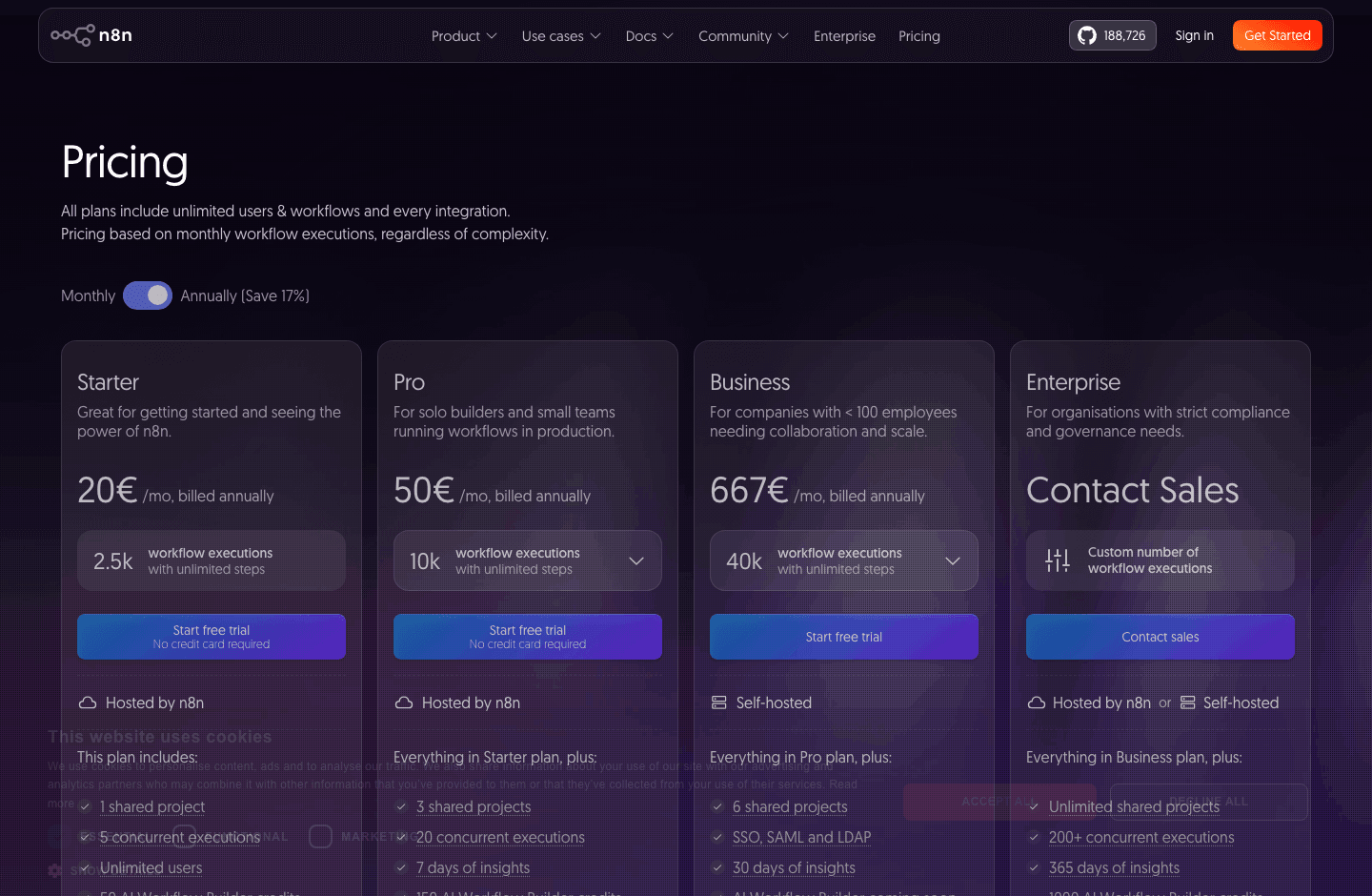
Task: Open the Business 40k workflow executions dropdown
Action: pyautogui.click(x=844, y=560)
